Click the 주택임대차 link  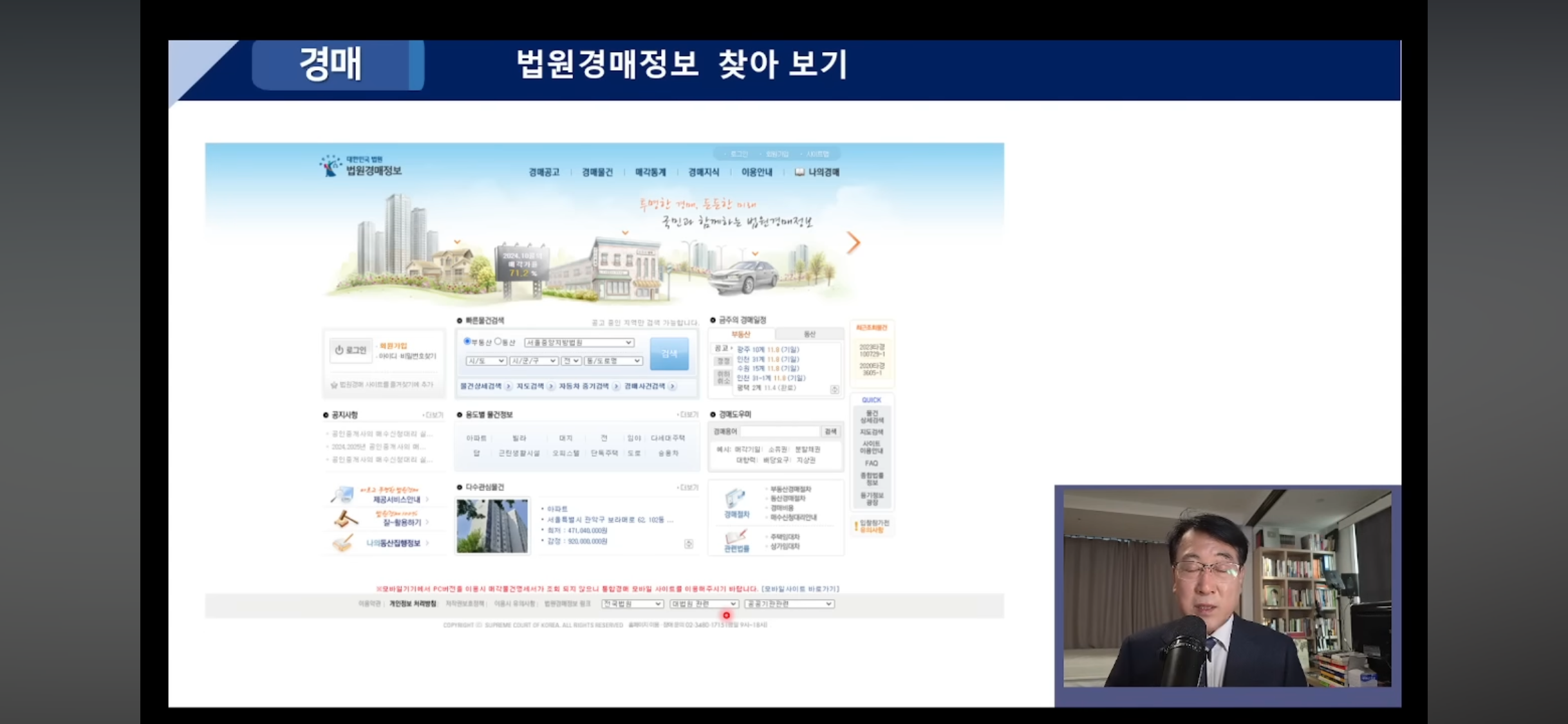click(x=785, y=537)
